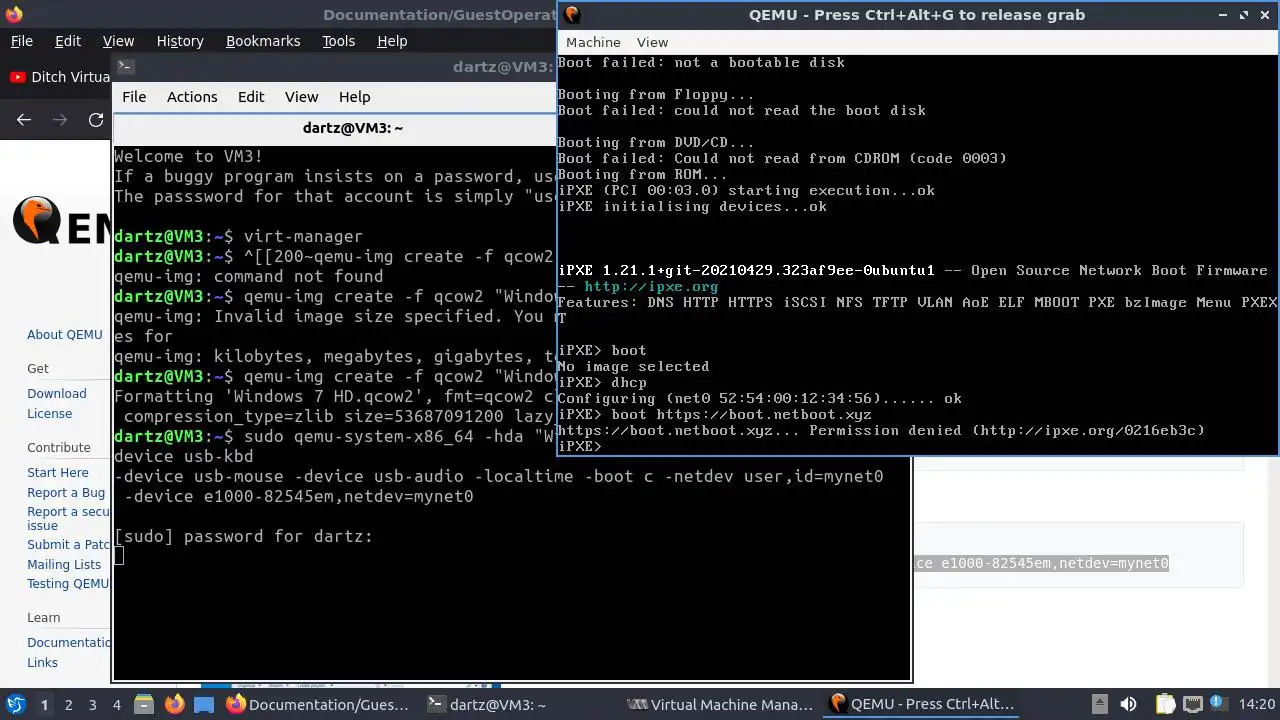This screenshot has width=1280, height=720.
Task: Click 'Booting from Floppy...' line in QEMU
Action: coord(656,95)
